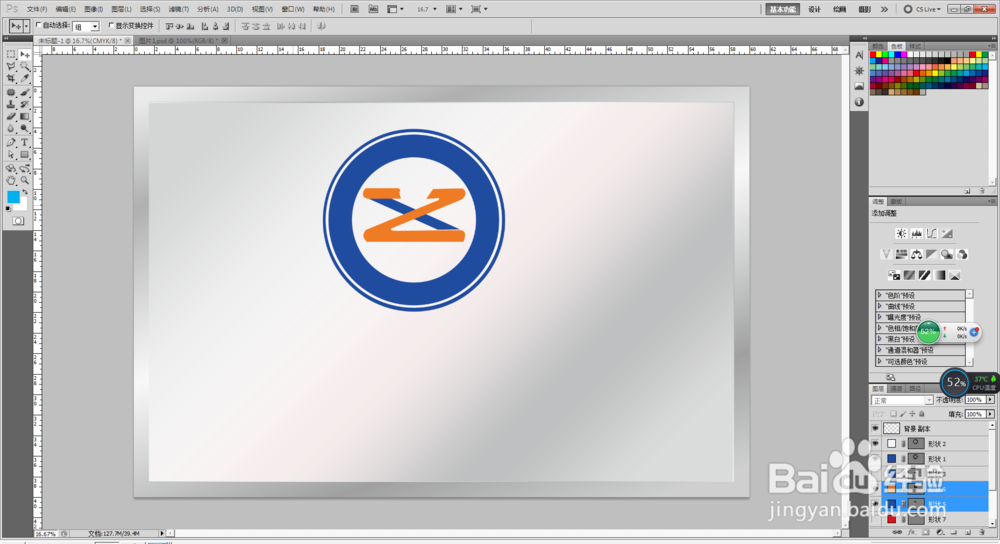Switch to the 通道 tab
Viewport: 1000px width, 544px height.
pyautogui.click(x=897, y=388)
